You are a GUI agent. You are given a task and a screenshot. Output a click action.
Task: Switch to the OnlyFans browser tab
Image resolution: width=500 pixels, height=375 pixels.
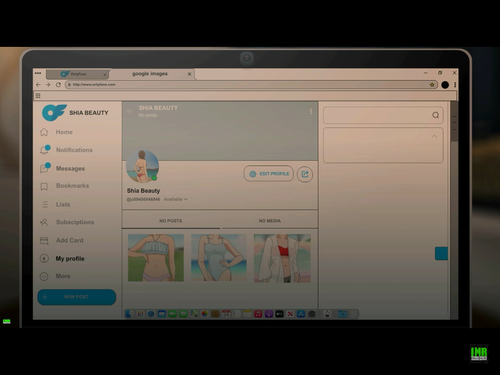(x=77, y=74)
